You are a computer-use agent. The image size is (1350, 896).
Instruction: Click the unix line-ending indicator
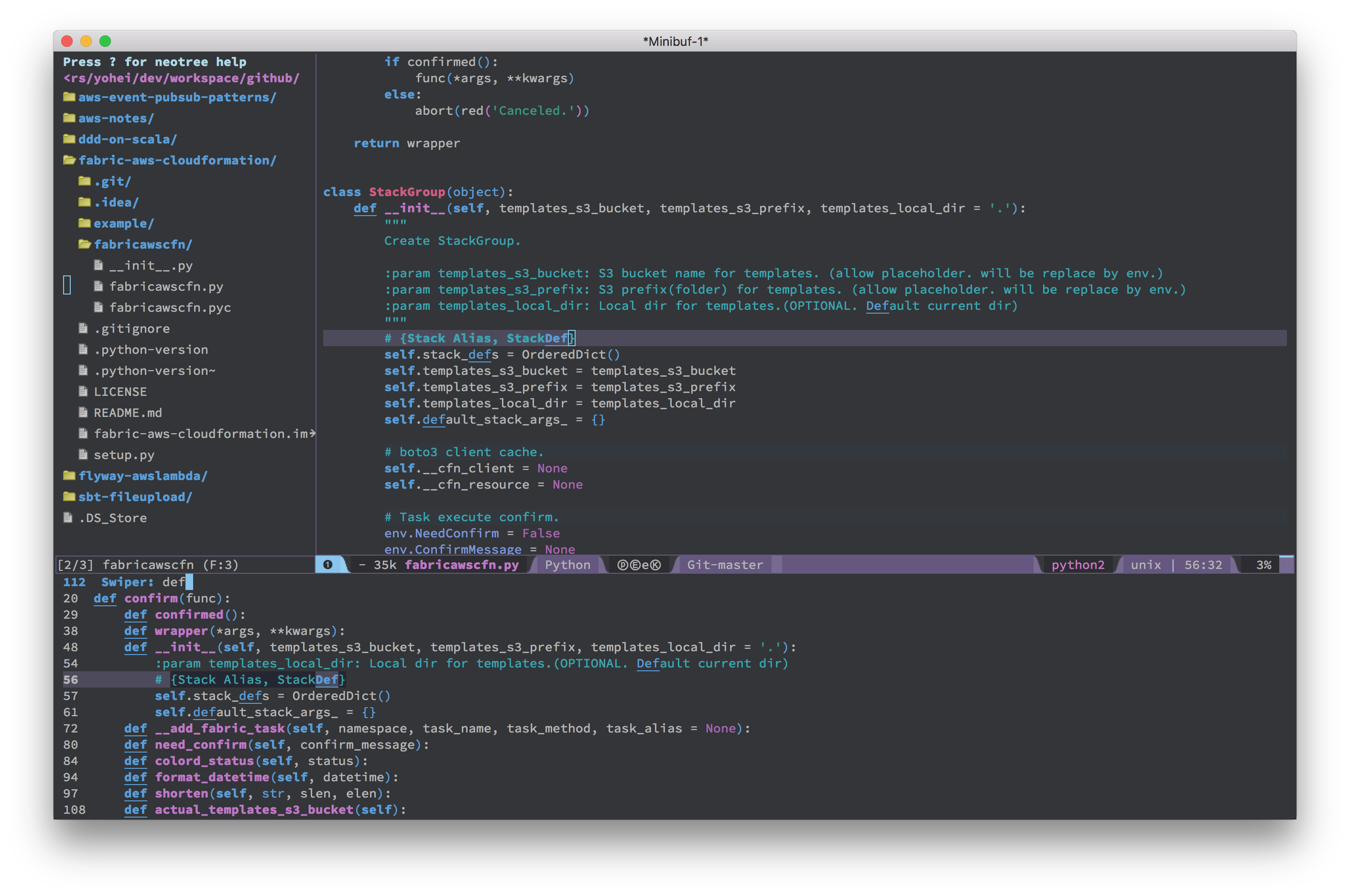click(x=1145, y=565)
